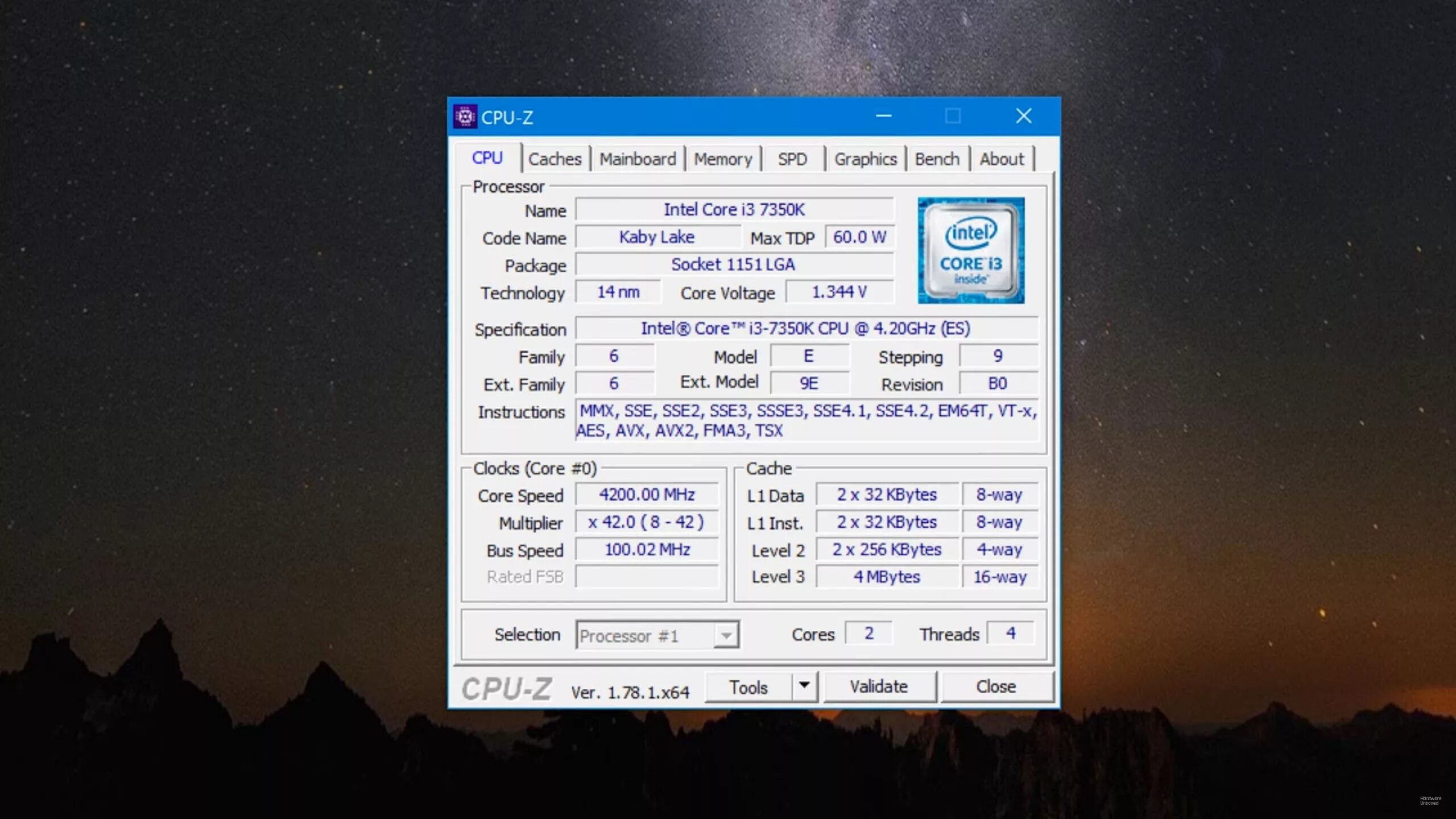The image size is (1456, 819).
Task: Click the Tools button
Action: tap(748, 687)
